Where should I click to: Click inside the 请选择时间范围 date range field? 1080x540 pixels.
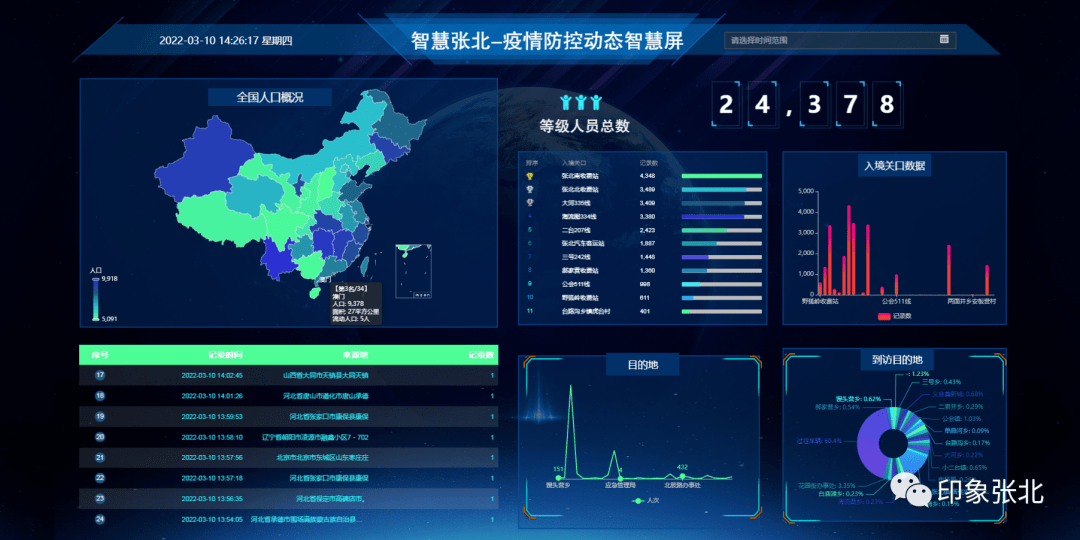pyautogui.click(x=840, y=40)
